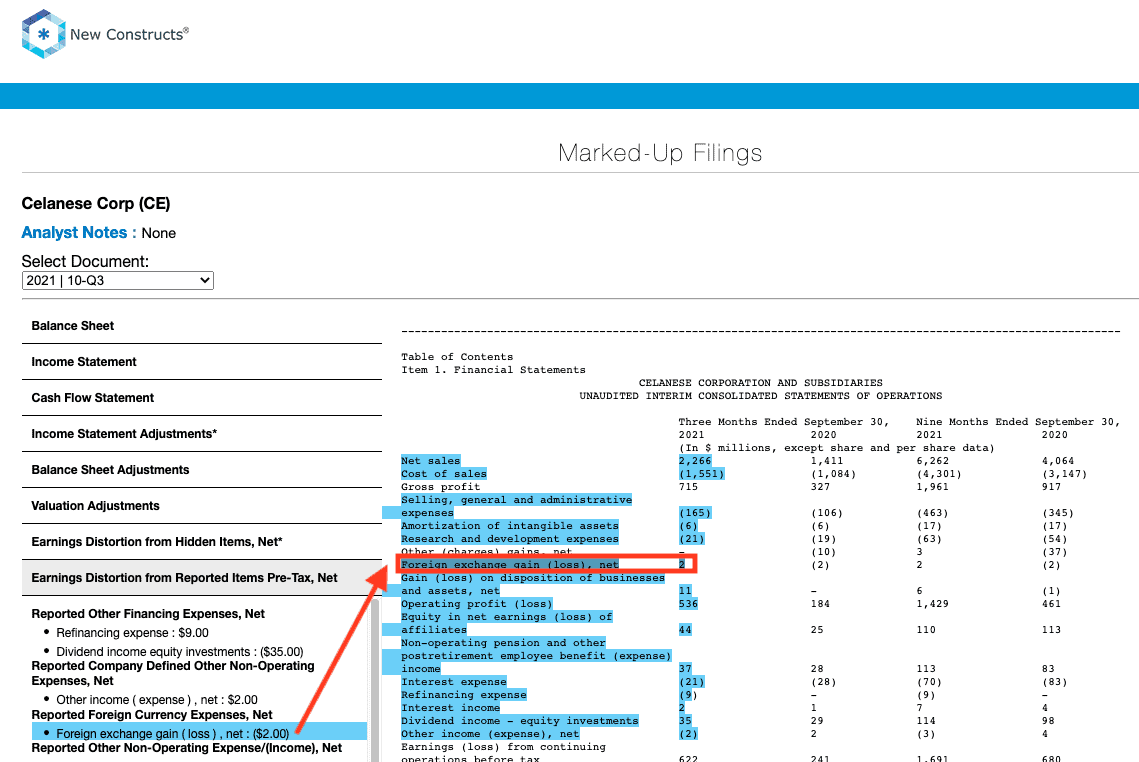
Task: Click Table of Contents text in filing
Action: pos(457,357)
